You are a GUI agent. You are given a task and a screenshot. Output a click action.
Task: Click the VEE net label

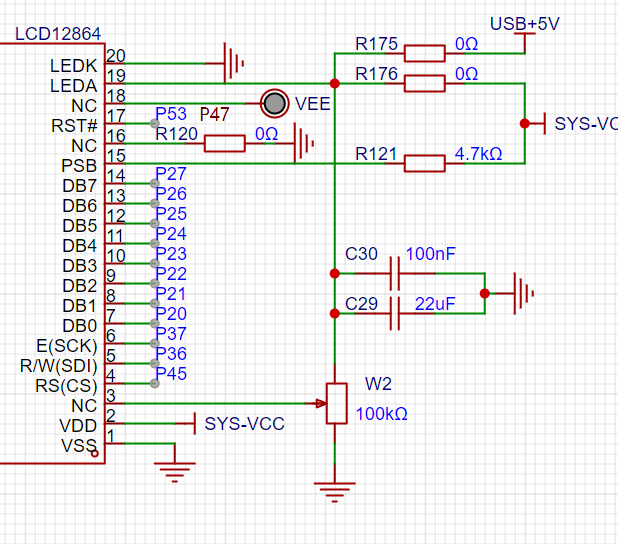[x=313, y=104]
